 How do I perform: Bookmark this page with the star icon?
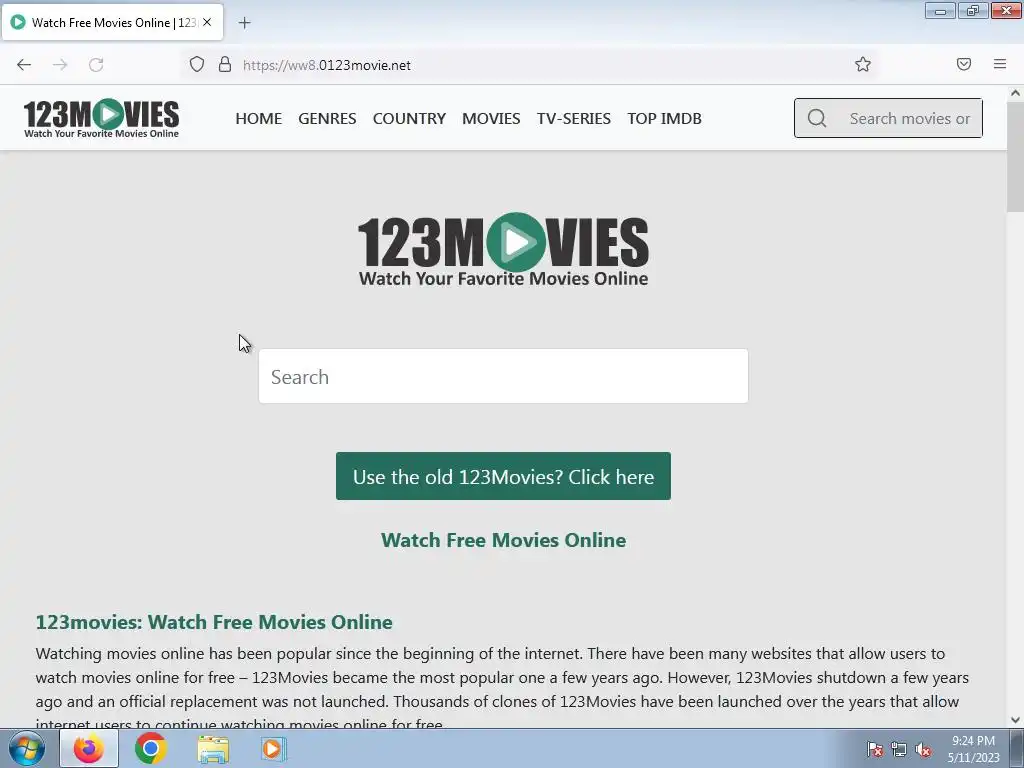863,64
